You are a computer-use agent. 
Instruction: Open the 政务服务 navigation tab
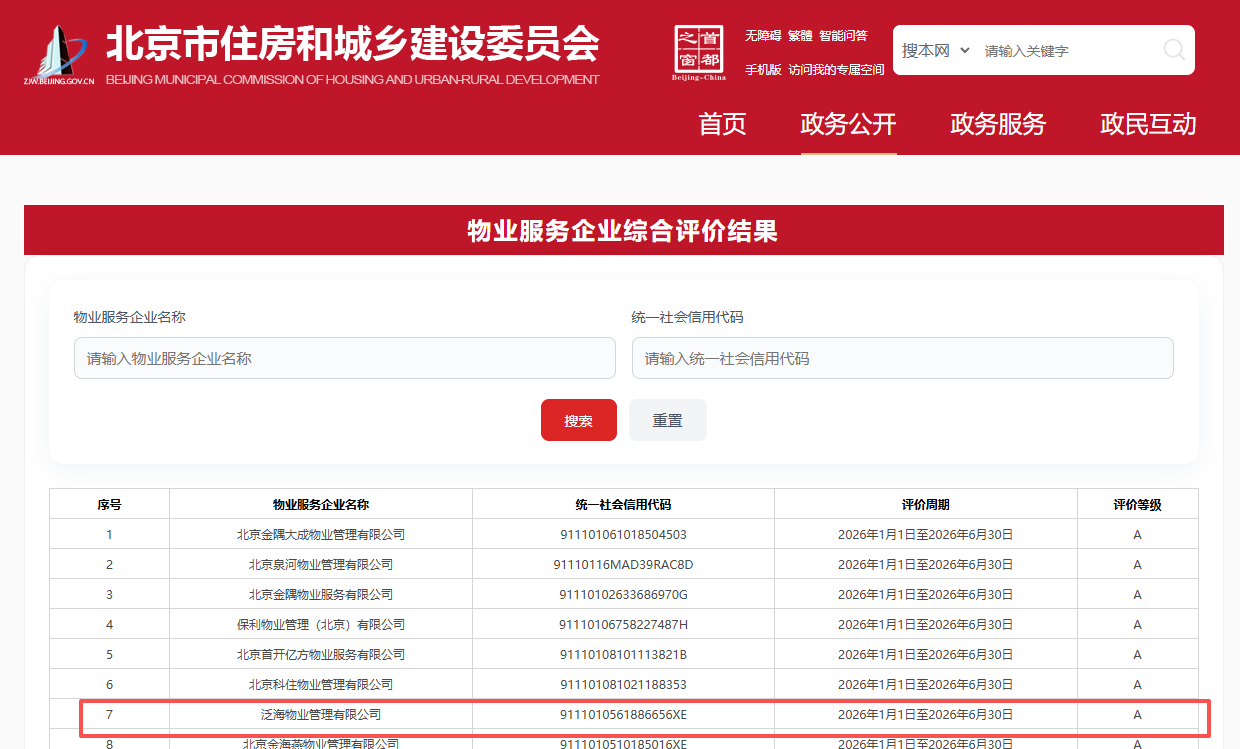coord(998,124)
